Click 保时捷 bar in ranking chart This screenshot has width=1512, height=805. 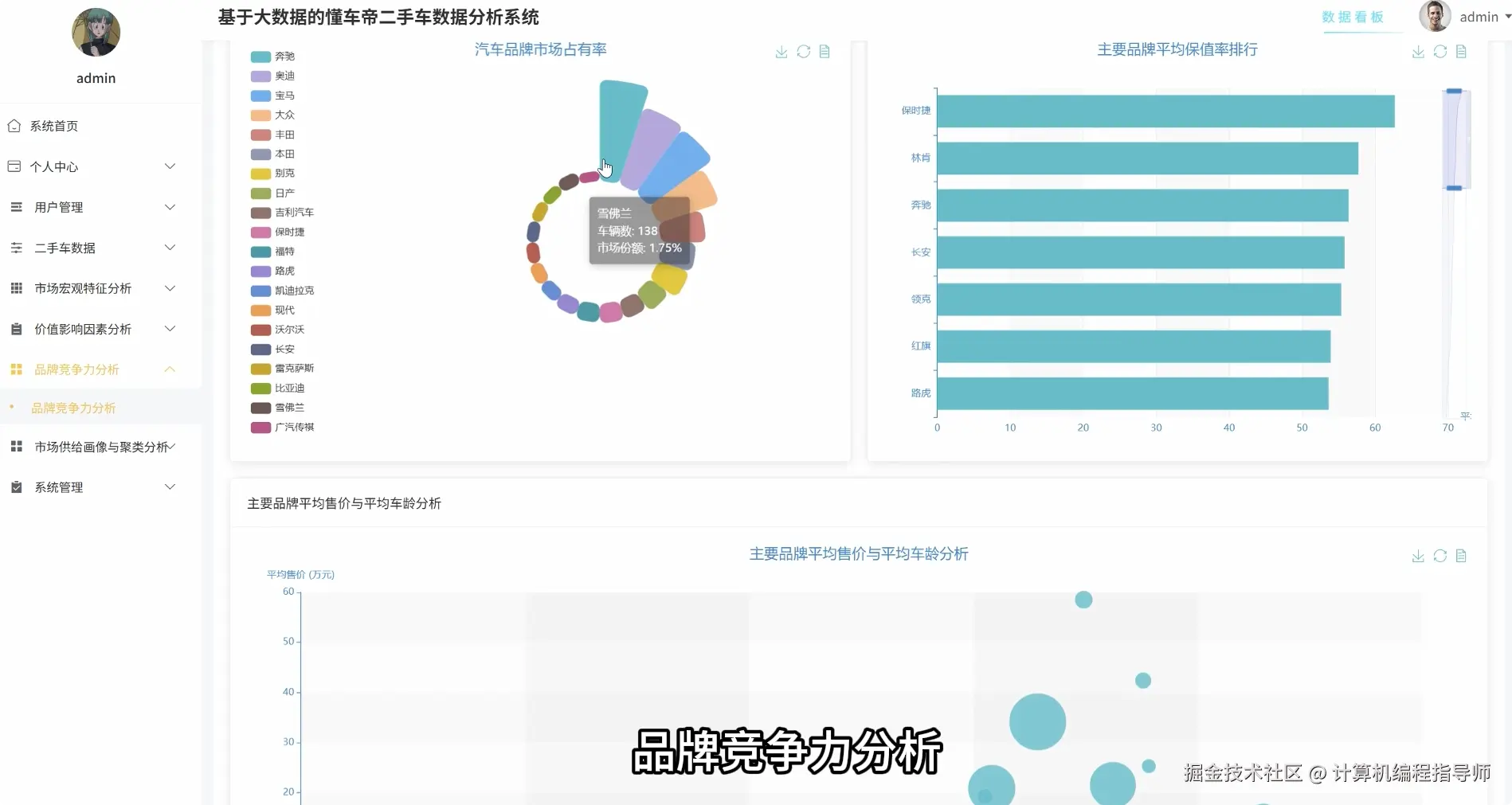click(x=1165, y=111)
